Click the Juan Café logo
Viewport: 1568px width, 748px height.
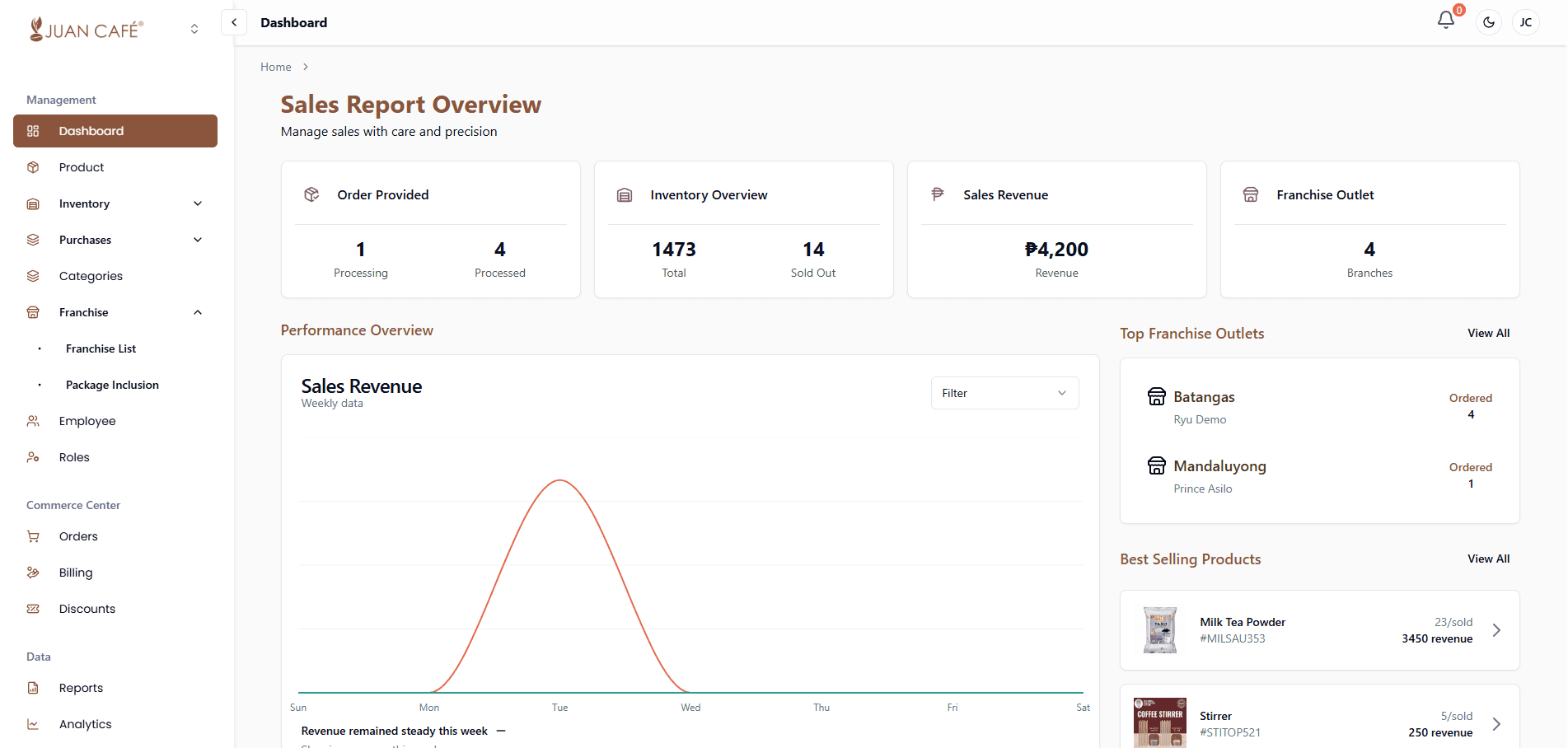87,30
